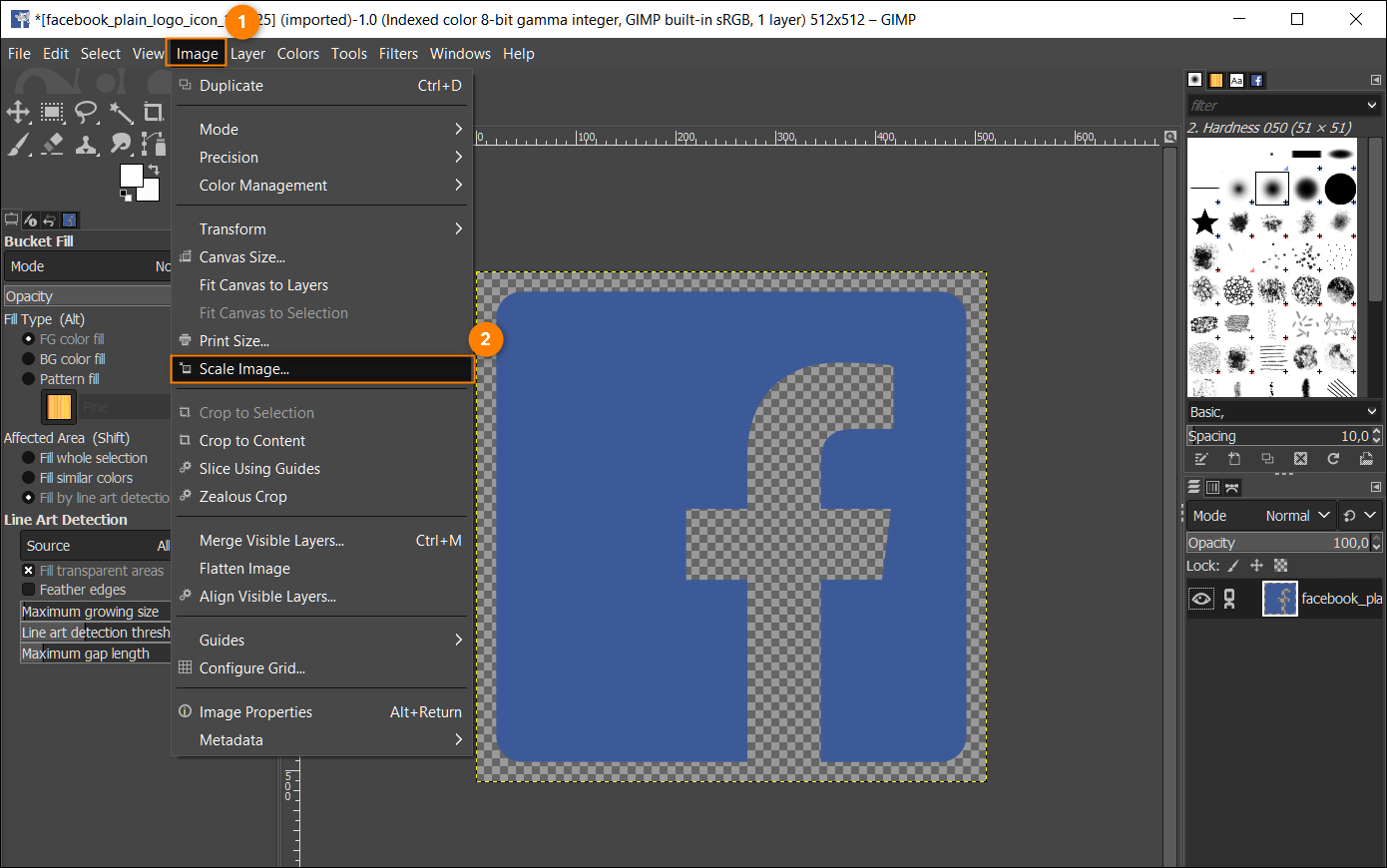
Task: Toggle Lock position and size icon
Action: point(1256,566)
